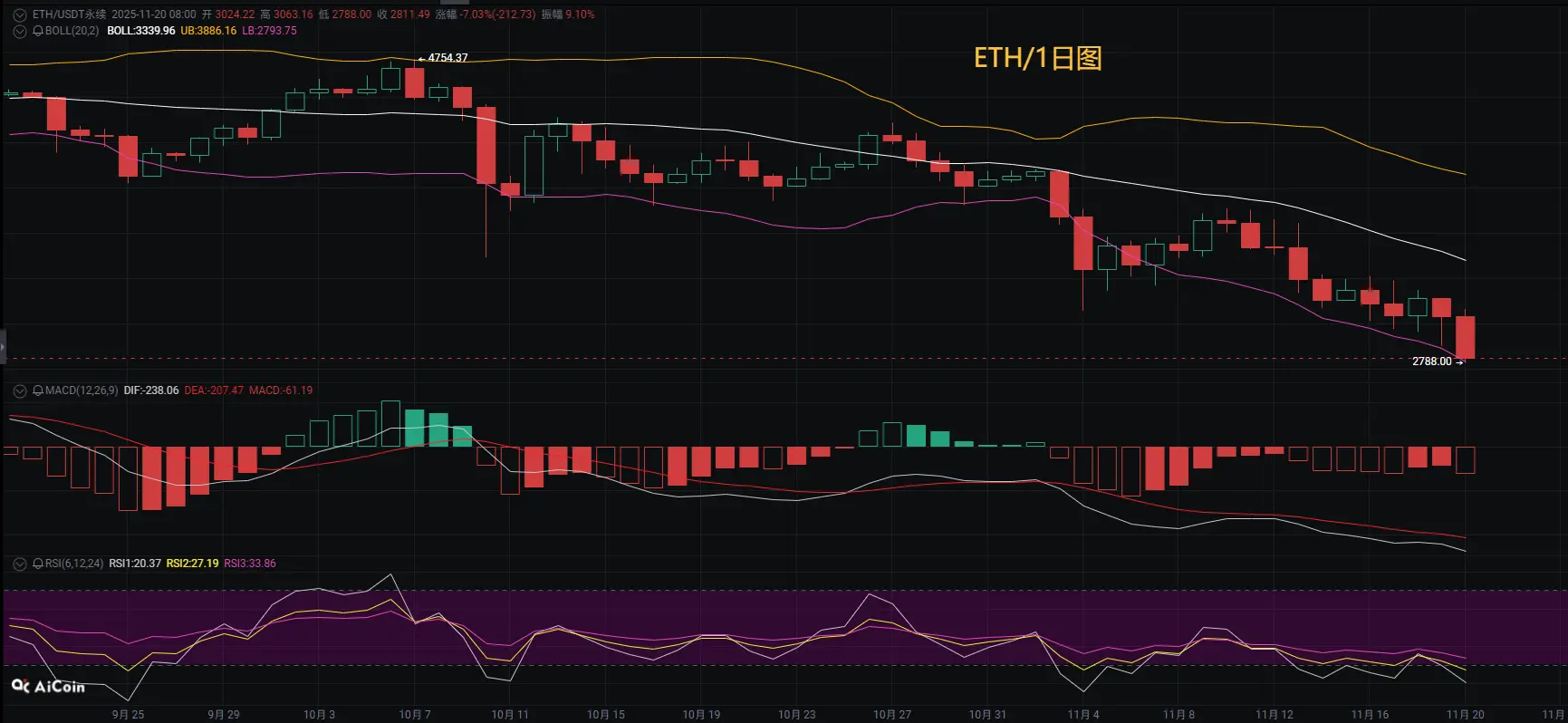Viewport: 1568px width, 723px height.
Task: Collapse the RSI indicator chevron
Action: [x=20, y=564]
